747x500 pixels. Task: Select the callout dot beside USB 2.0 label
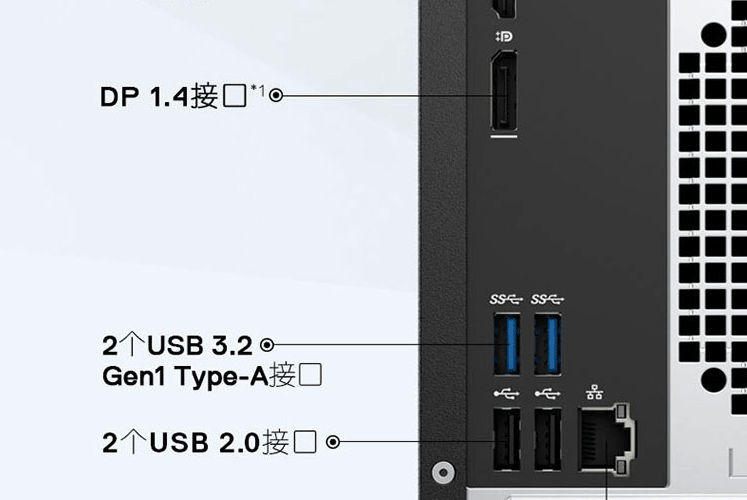333,442
